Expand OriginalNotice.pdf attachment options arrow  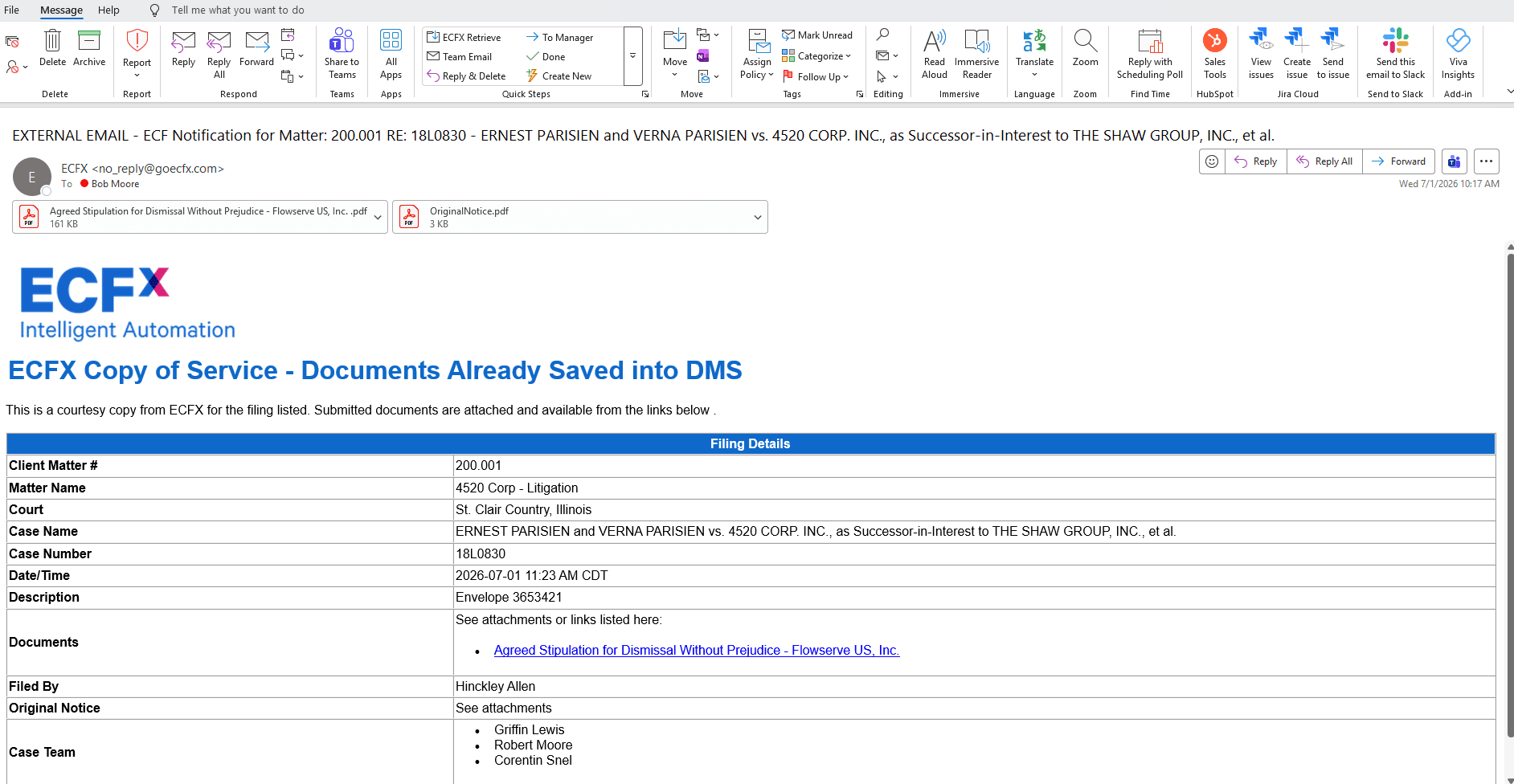758,217
